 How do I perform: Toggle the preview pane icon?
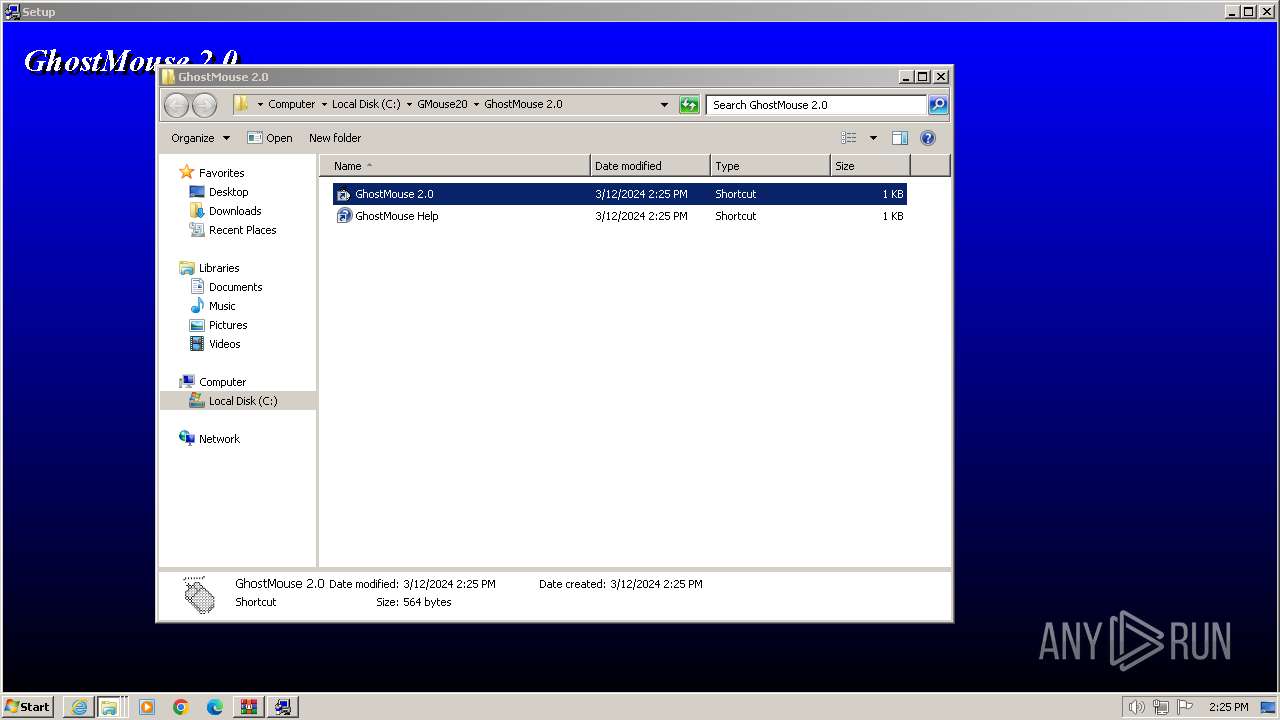[900, 138]
